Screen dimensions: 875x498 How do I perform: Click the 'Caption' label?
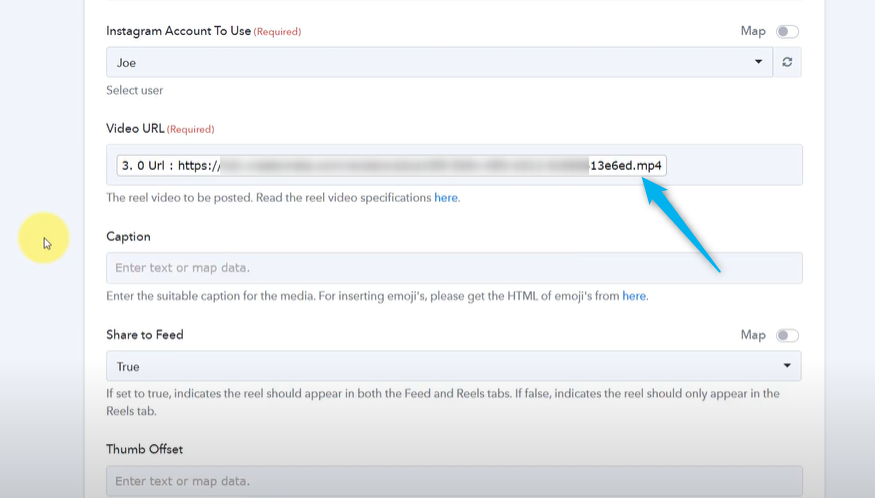coord(128,237)
